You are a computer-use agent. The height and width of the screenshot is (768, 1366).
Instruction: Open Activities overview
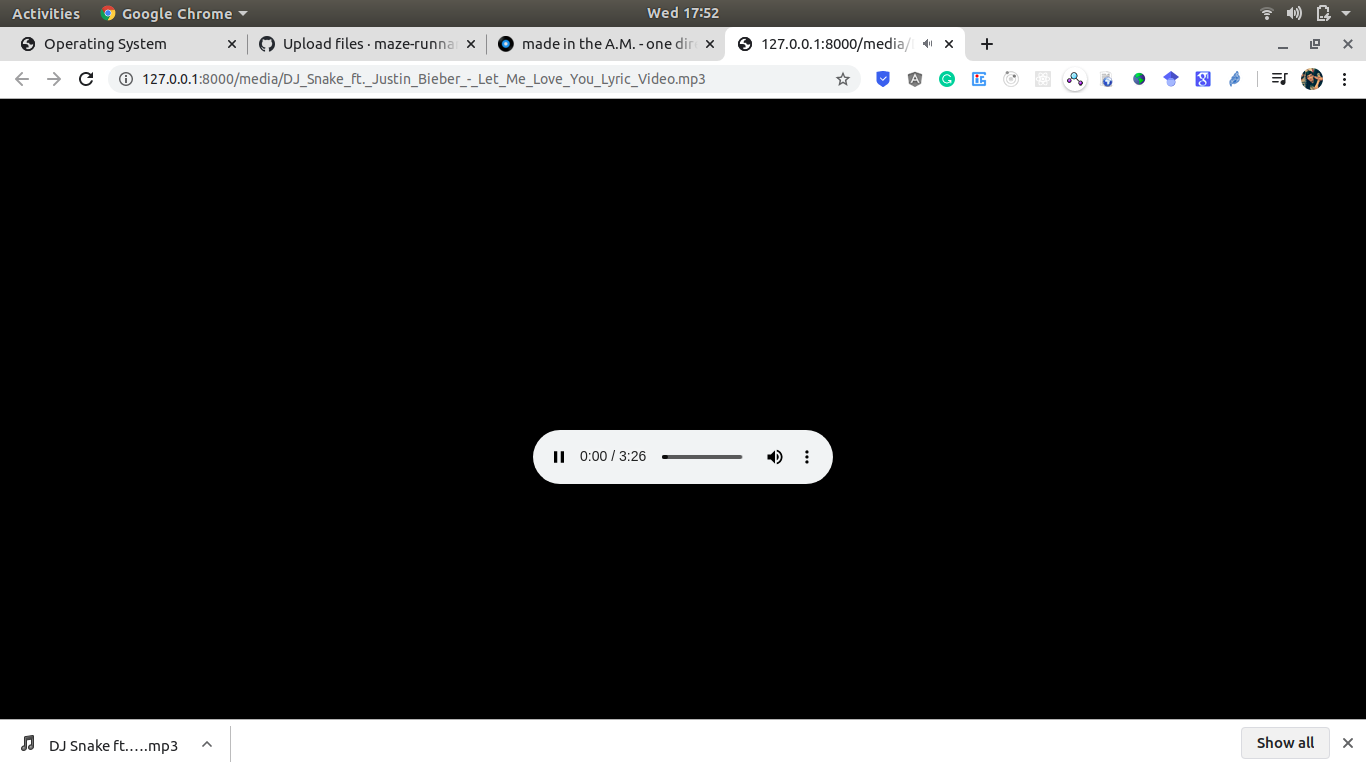coord(46,13)
